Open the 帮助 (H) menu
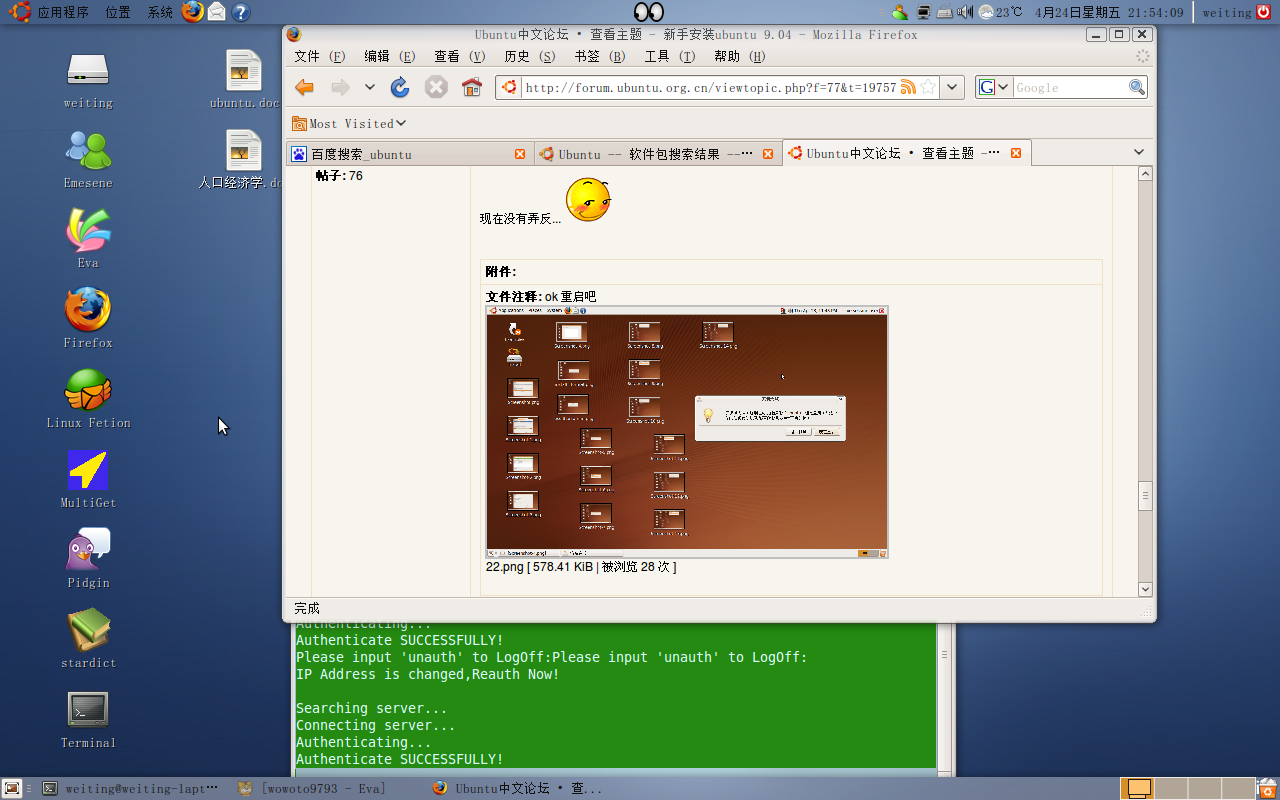 [x=739, y=57]
